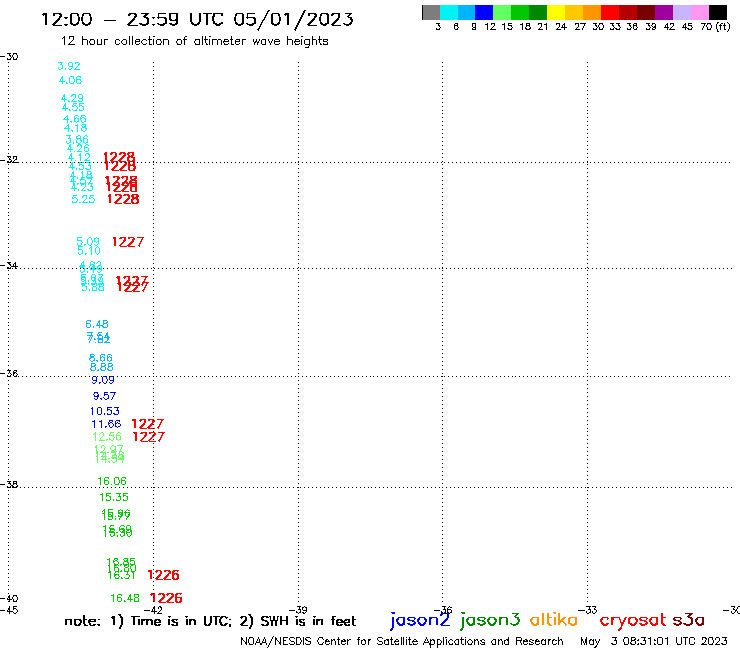The height and width of the screenshot is (650, 740).
Task: Select the 16.06 wave height reading
Action: tap(112, 481)
